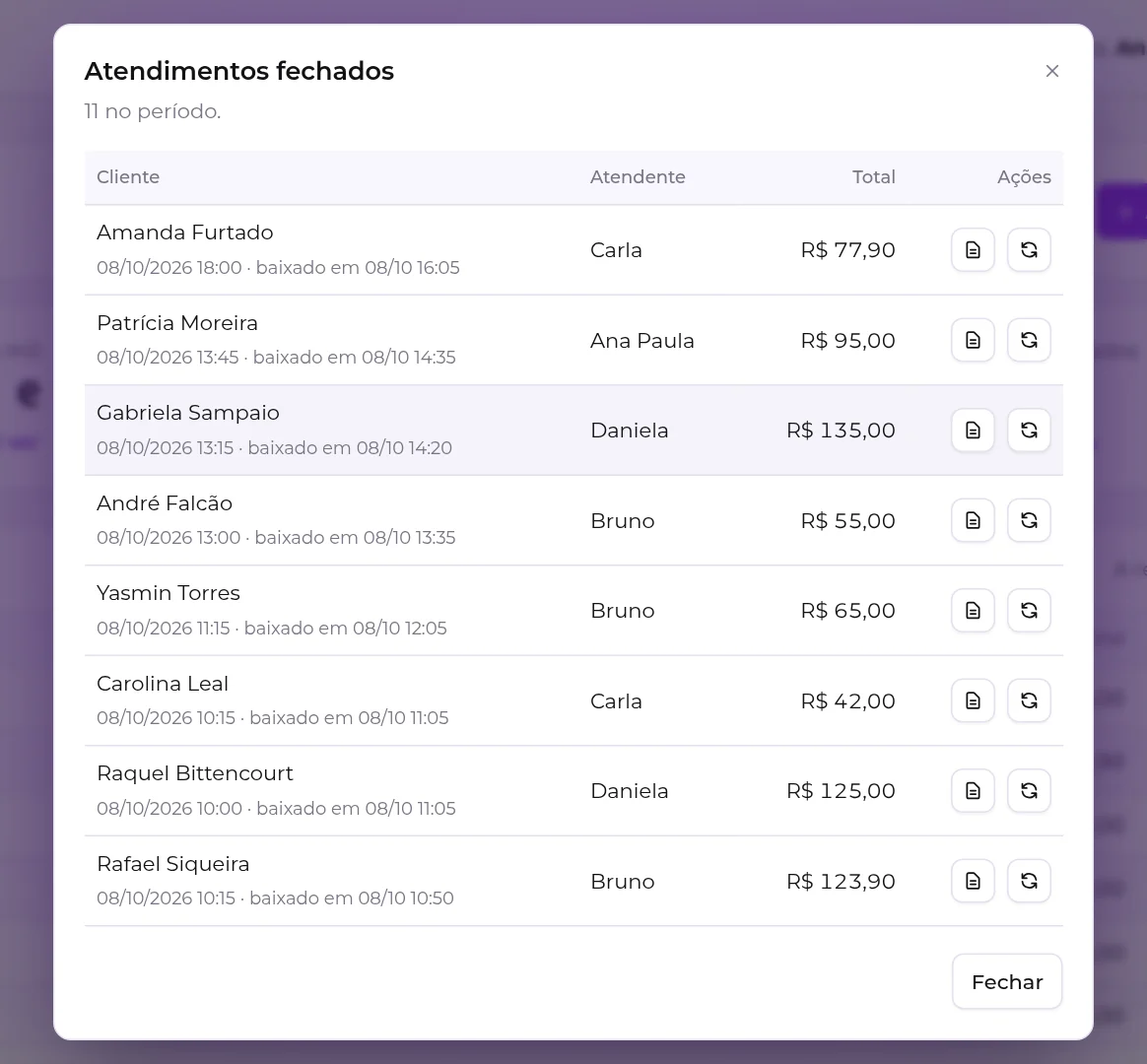1147x1064 pixels.
Task: Click total R$ 123,90
Action: 841,881
